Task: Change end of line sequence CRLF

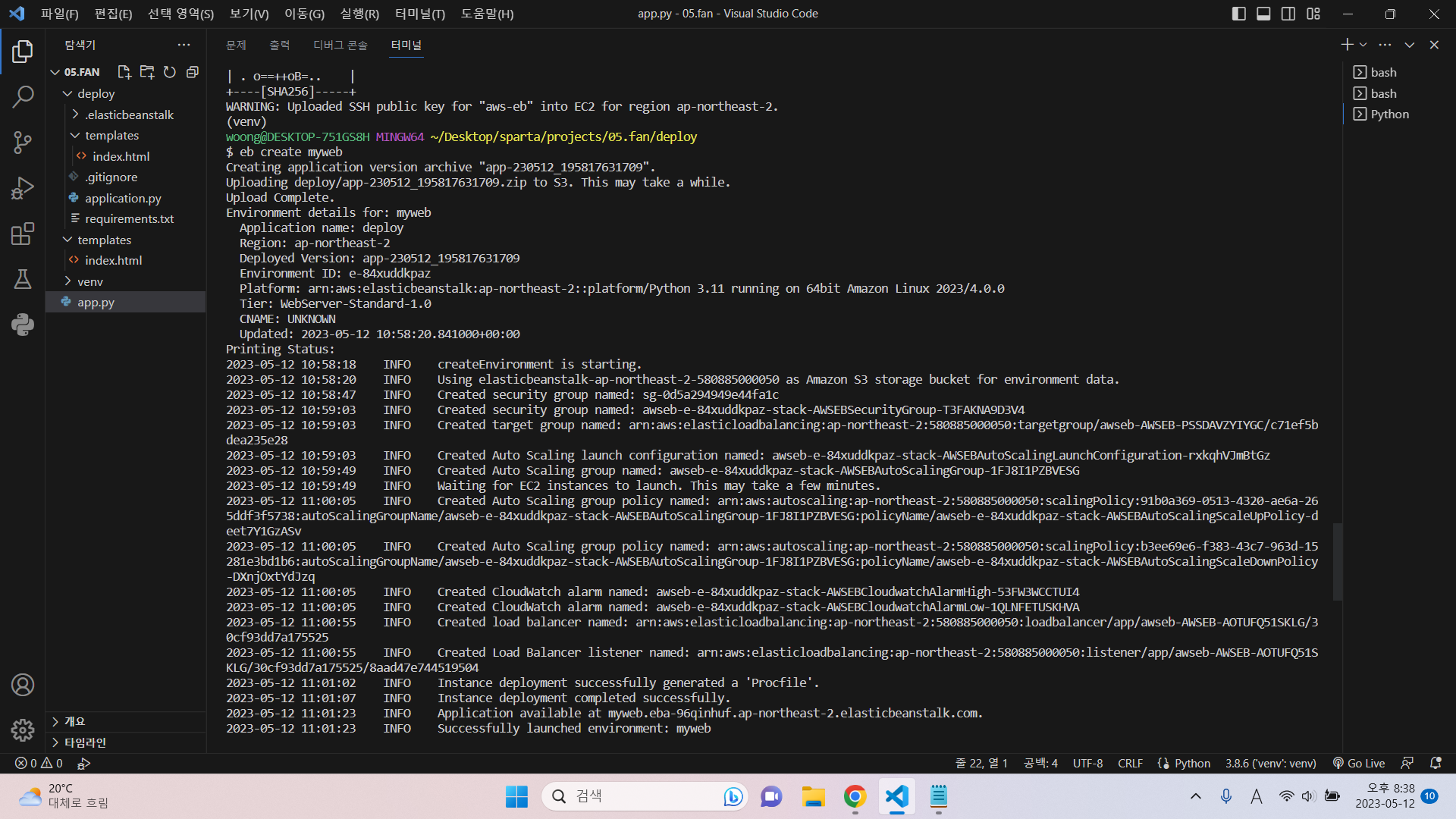Action: tap(1130, 763)
